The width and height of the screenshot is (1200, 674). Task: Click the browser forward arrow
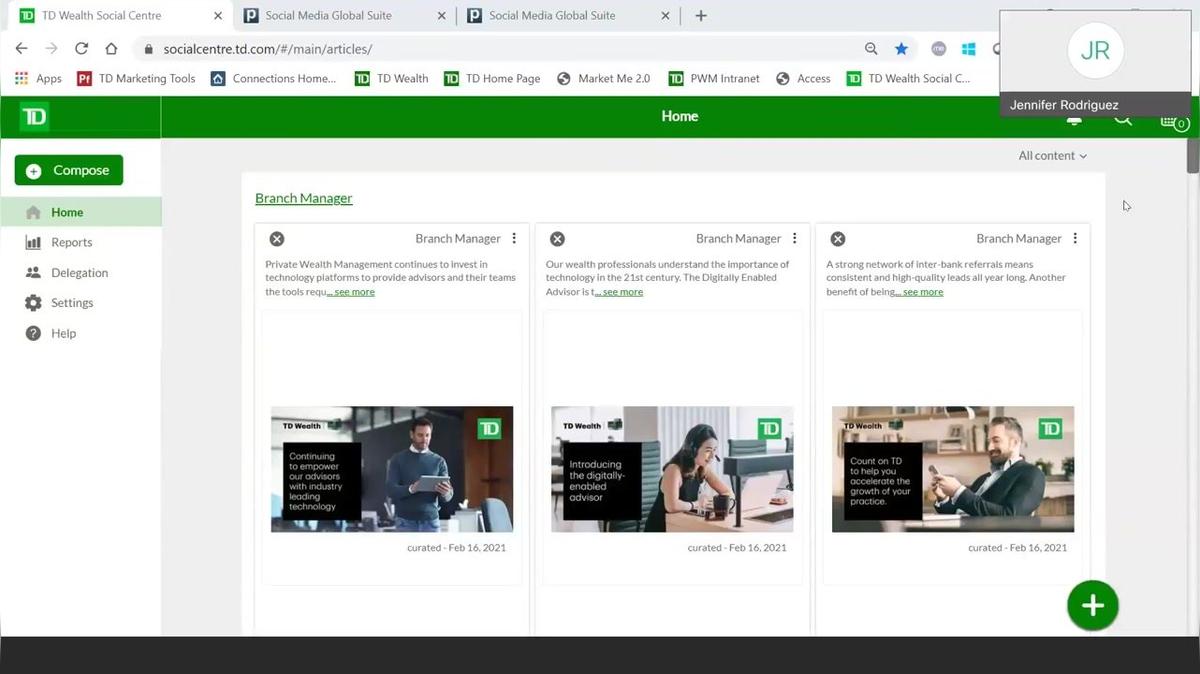pyautogui.click(x=51, y=48)
